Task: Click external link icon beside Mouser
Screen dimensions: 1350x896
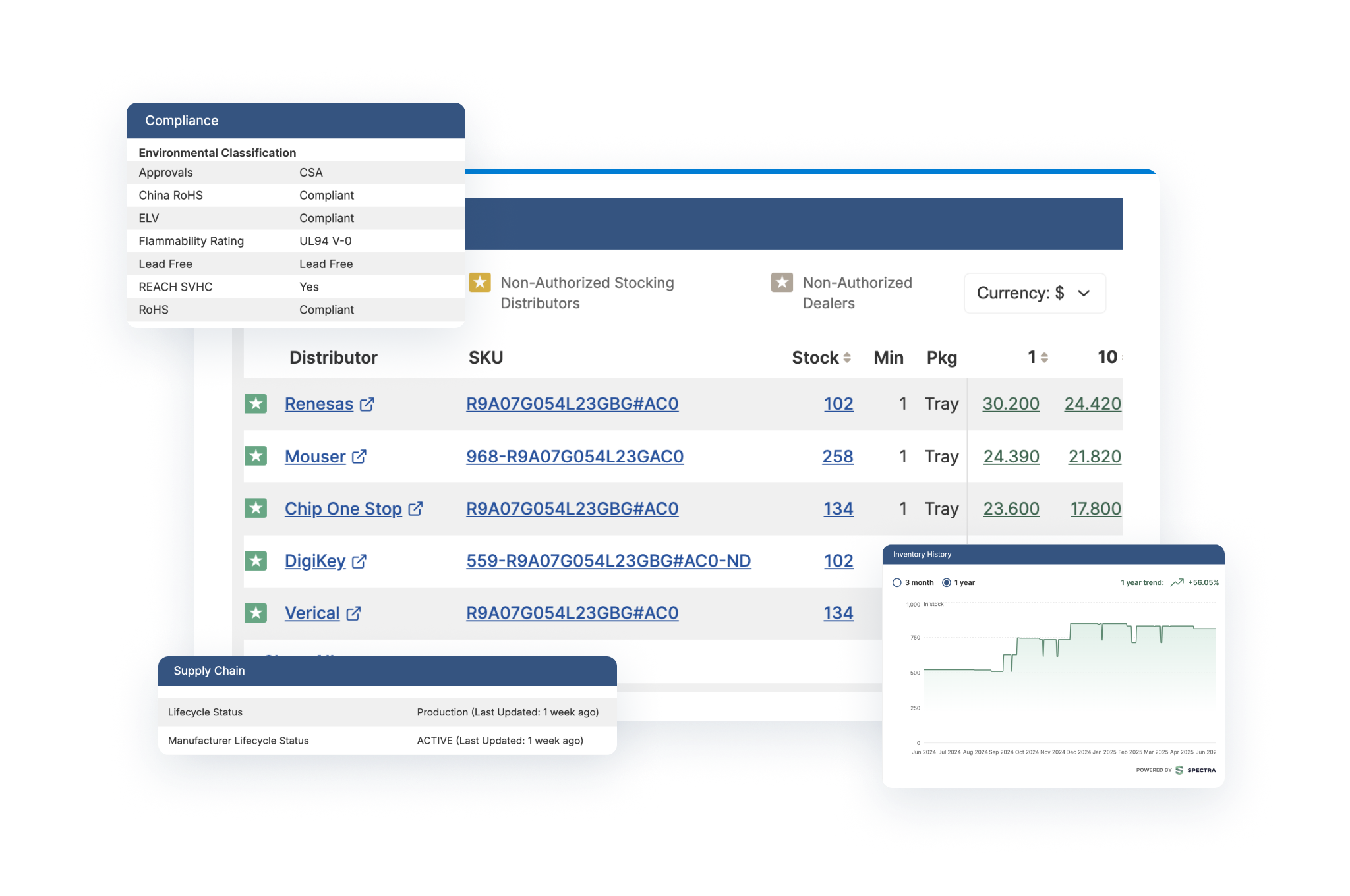Action: [x=359, y=457]
